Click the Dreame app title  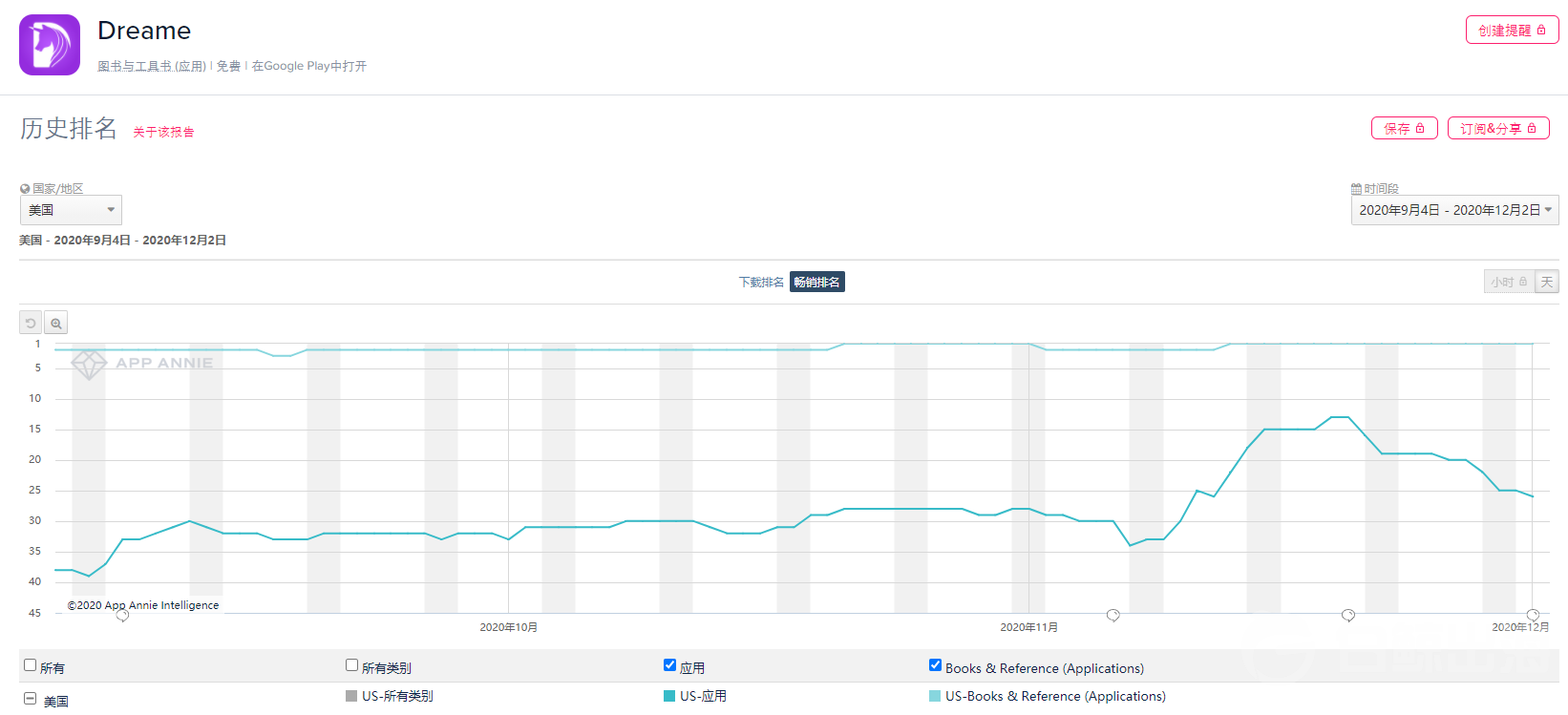coord(144,31)
